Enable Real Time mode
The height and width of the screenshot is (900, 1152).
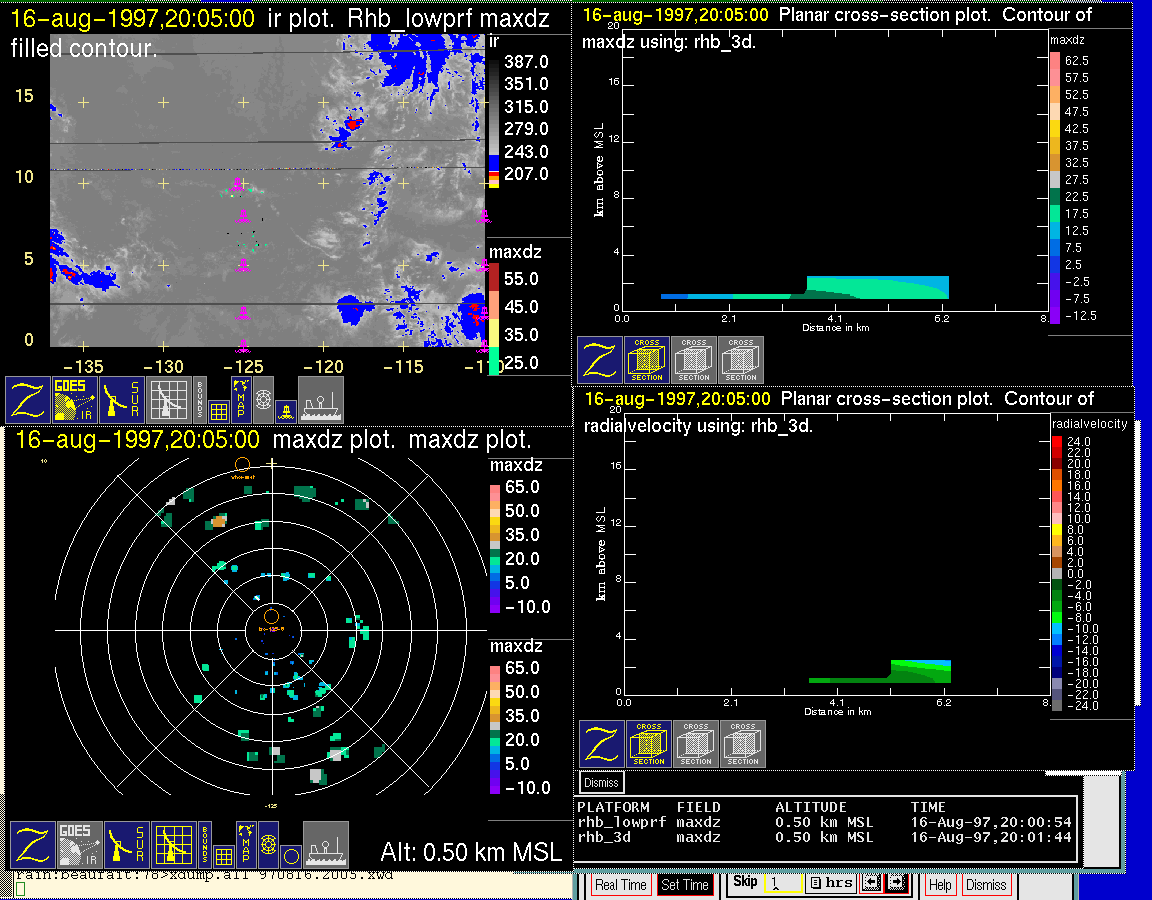point(620,885)
